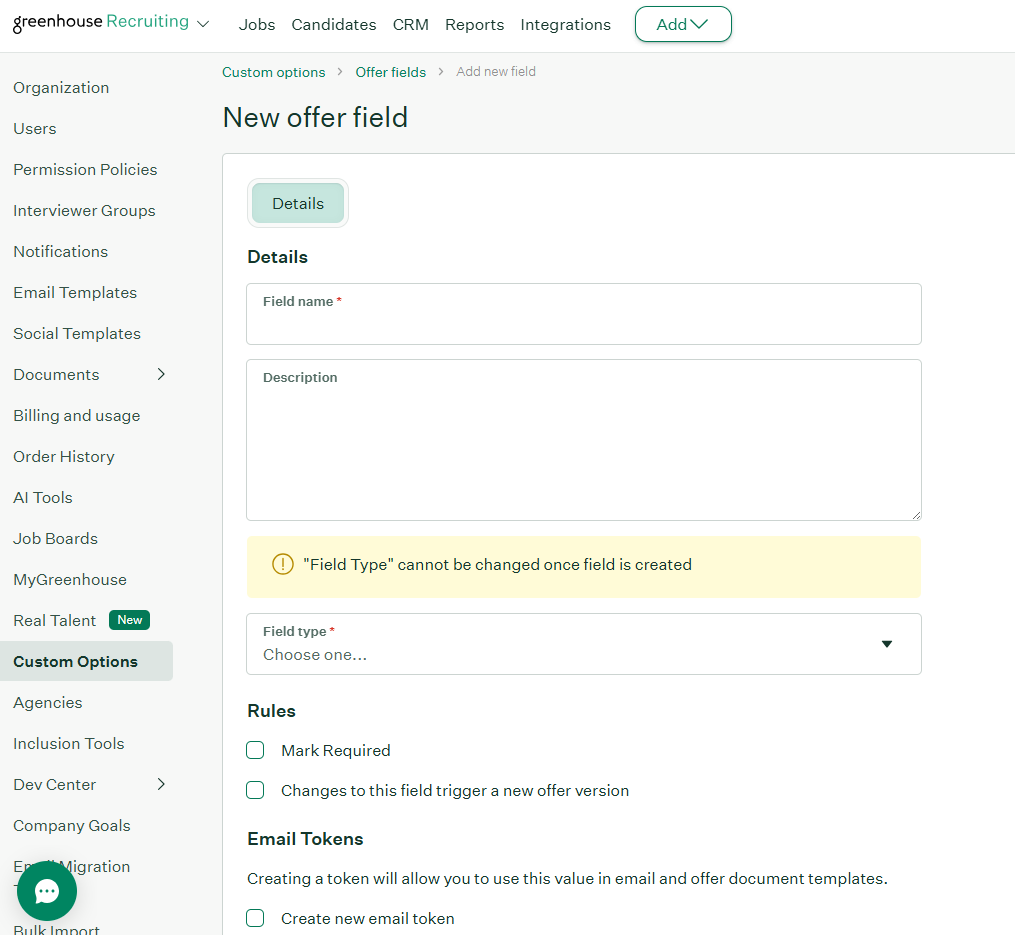Open Organization settings in sidebar
Screen dimensions: 1015x935
point(61,87)
